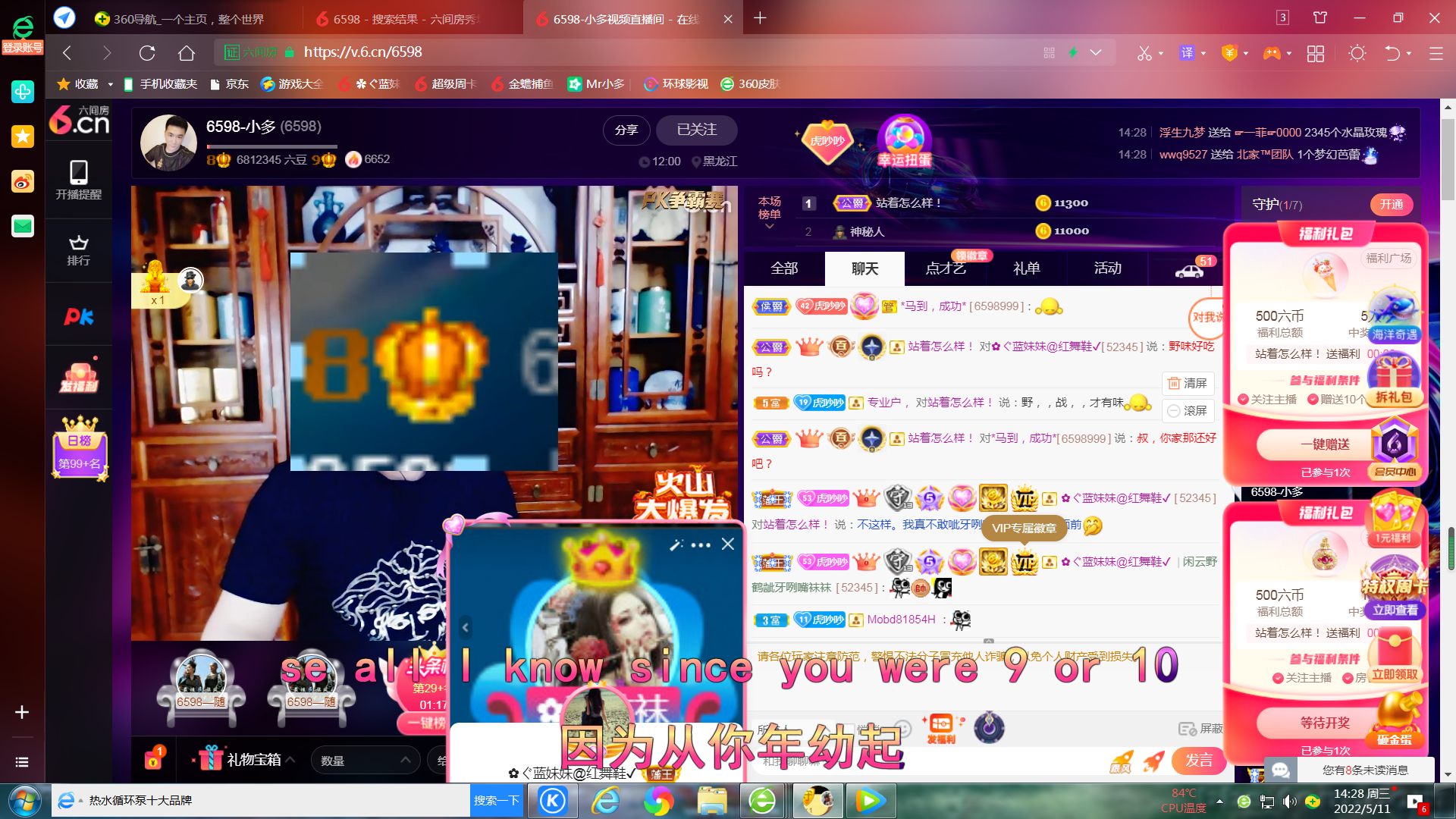Click the 清屏 clear-screen button
The image size is (1456, 819).
1188,383
